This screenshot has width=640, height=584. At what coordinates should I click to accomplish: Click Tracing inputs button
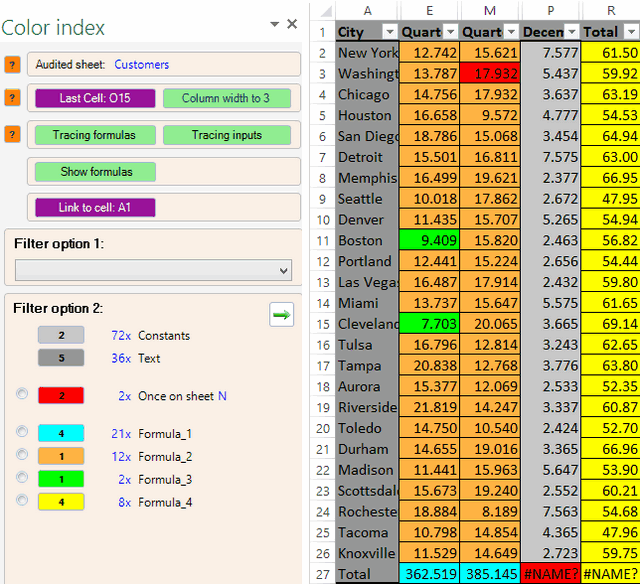pyautogui.click(x=227, y=135)
